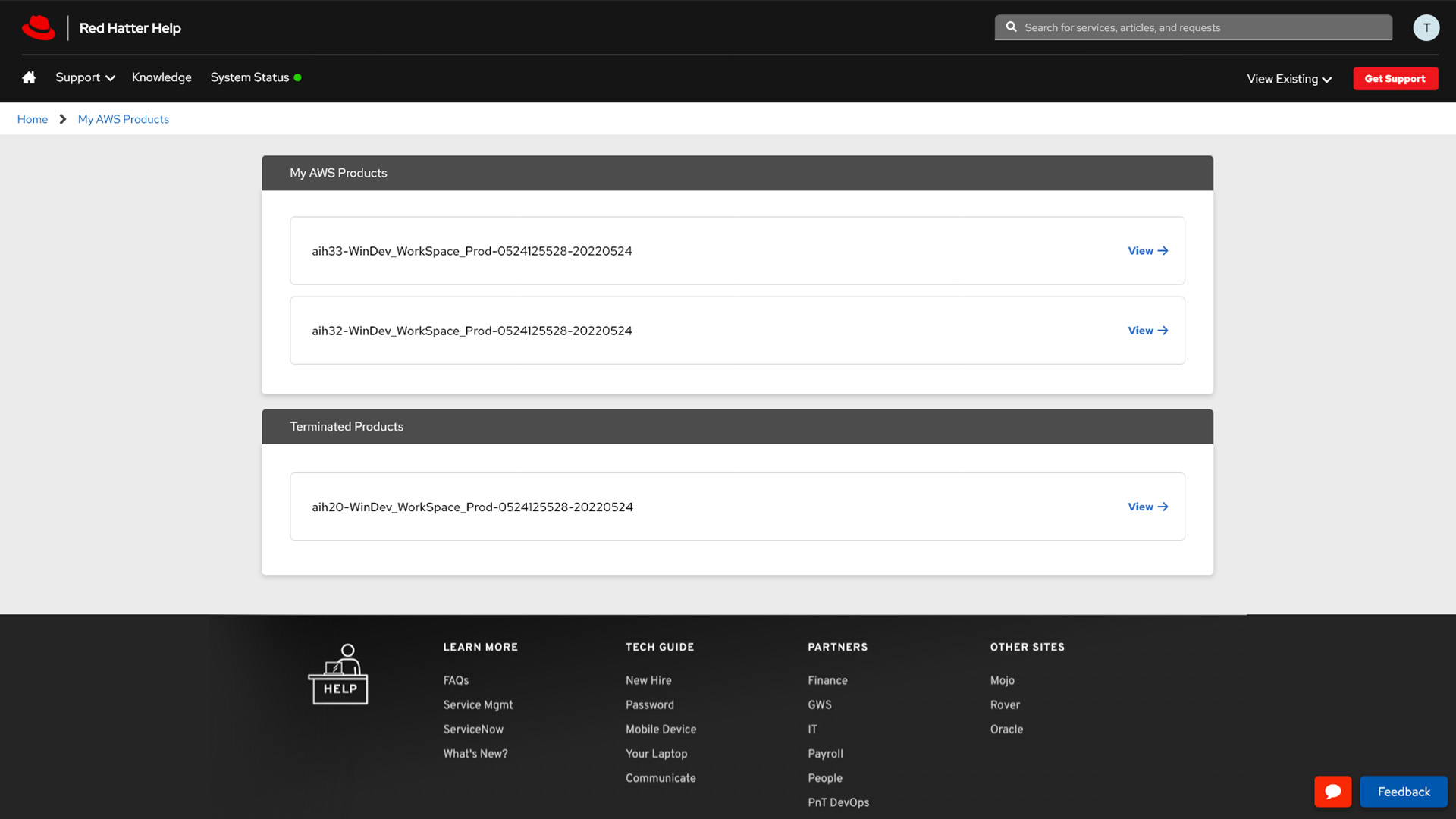Go to home via house icon

[x=29, y=77]
